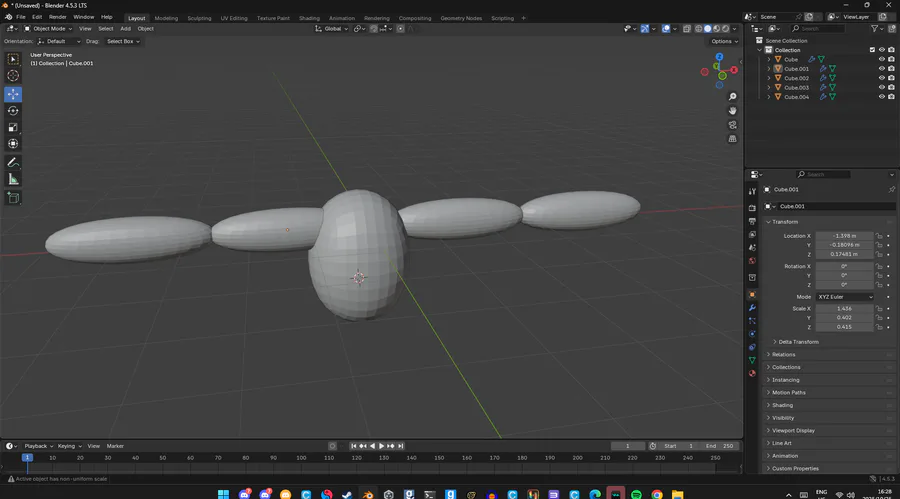
Task: Open the Object Data green triangle tab
Action: (x=752, y=360)
